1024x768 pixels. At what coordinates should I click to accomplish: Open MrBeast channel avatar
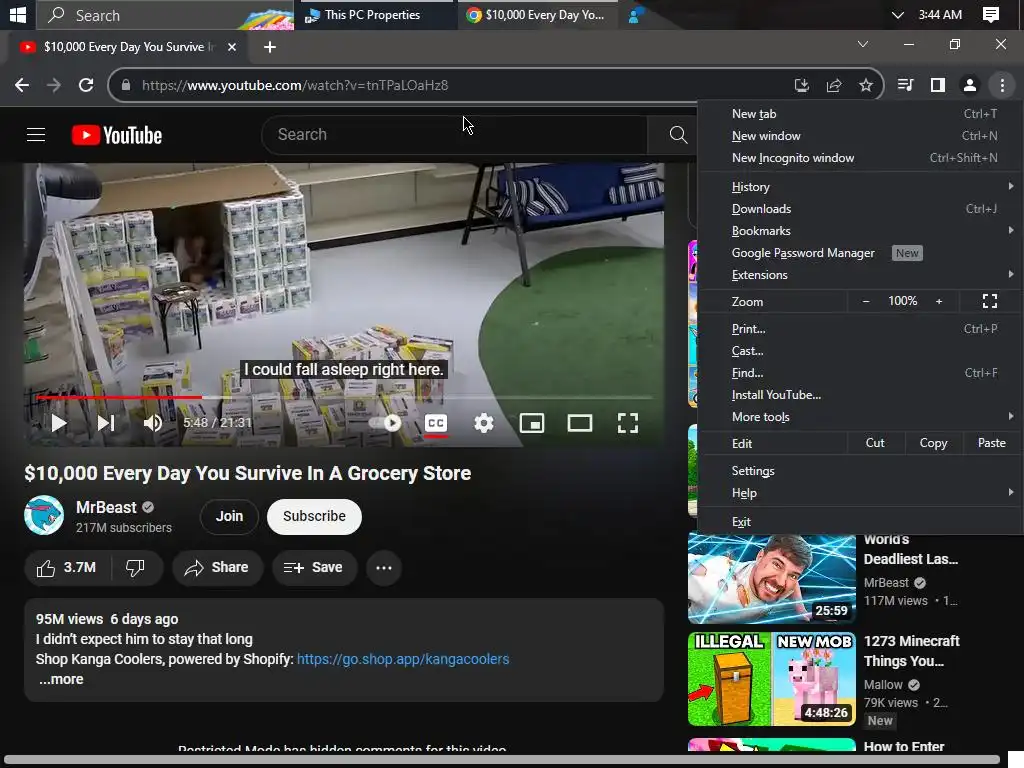(x=44, y=515)
